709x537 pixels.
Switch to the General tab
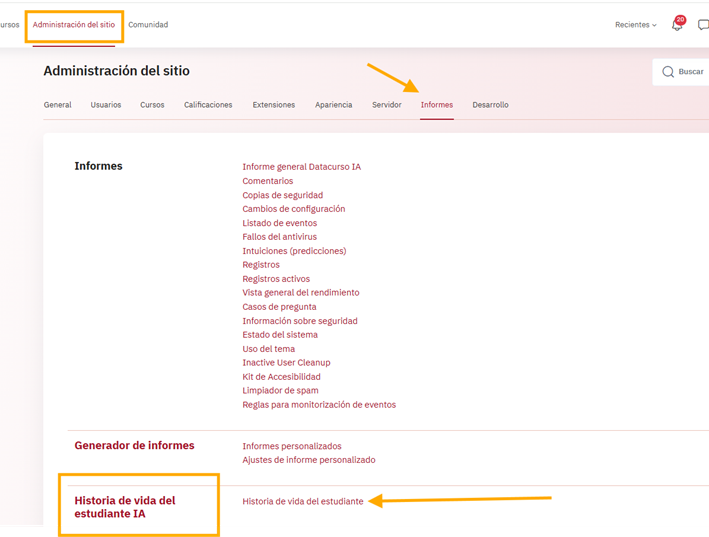pyautogui.click(x=57, y=105)
